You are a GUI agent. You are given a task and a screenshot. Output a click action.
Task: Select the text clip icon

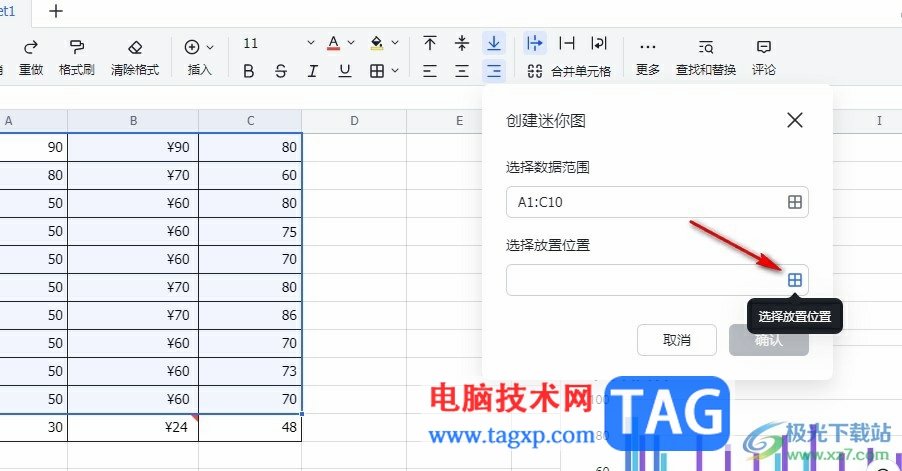click(x=567, y=43)
